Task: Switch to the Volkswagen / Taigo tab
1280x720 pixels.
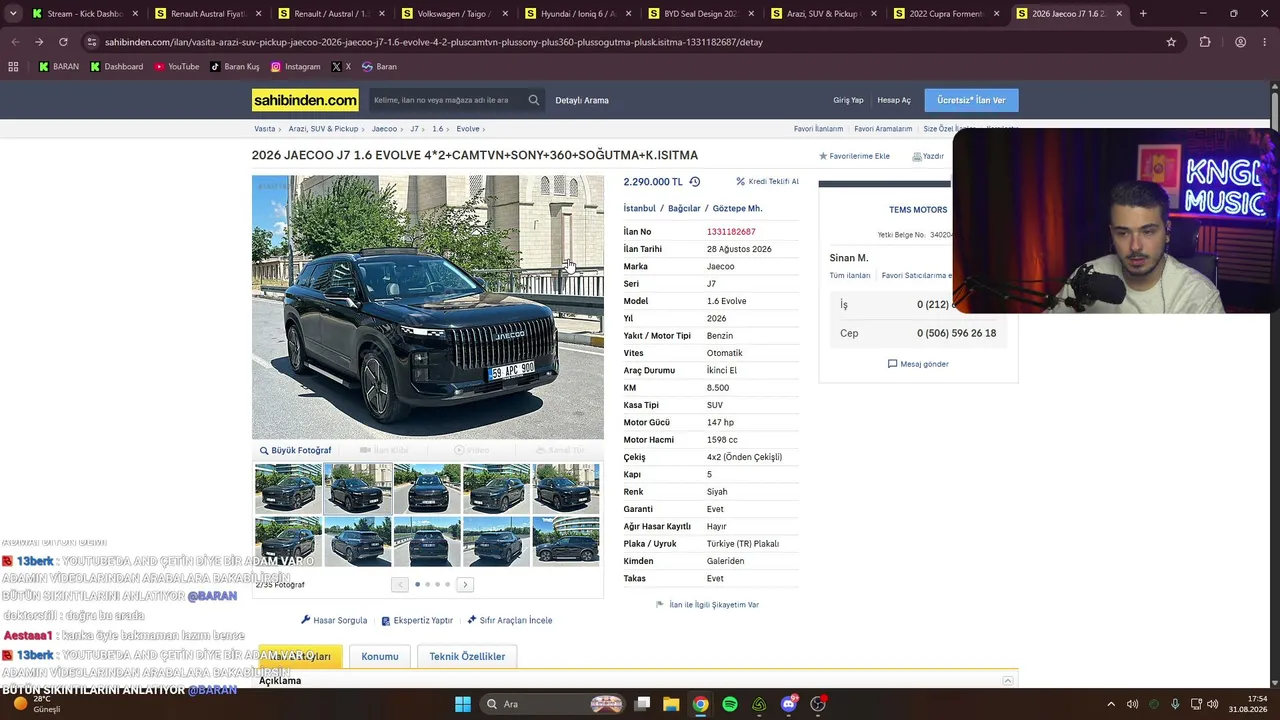Action: coord(456,14)
